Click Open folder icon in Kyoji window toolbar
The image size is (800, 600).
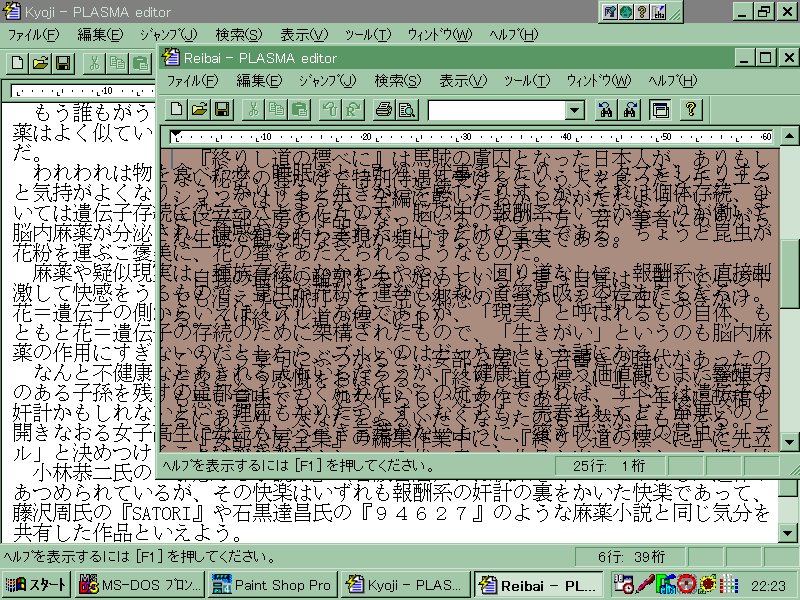[40, 63]
